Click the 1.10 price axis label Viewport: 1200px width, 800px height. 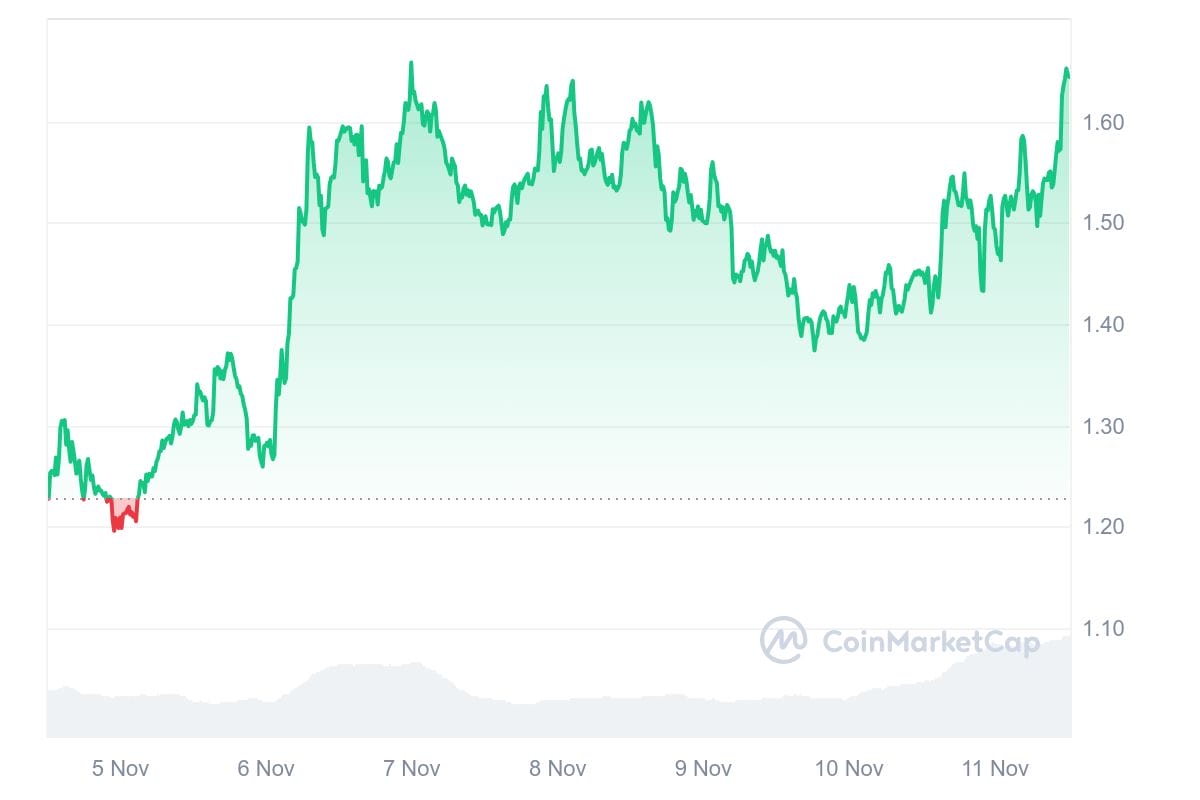[1104, 629]
